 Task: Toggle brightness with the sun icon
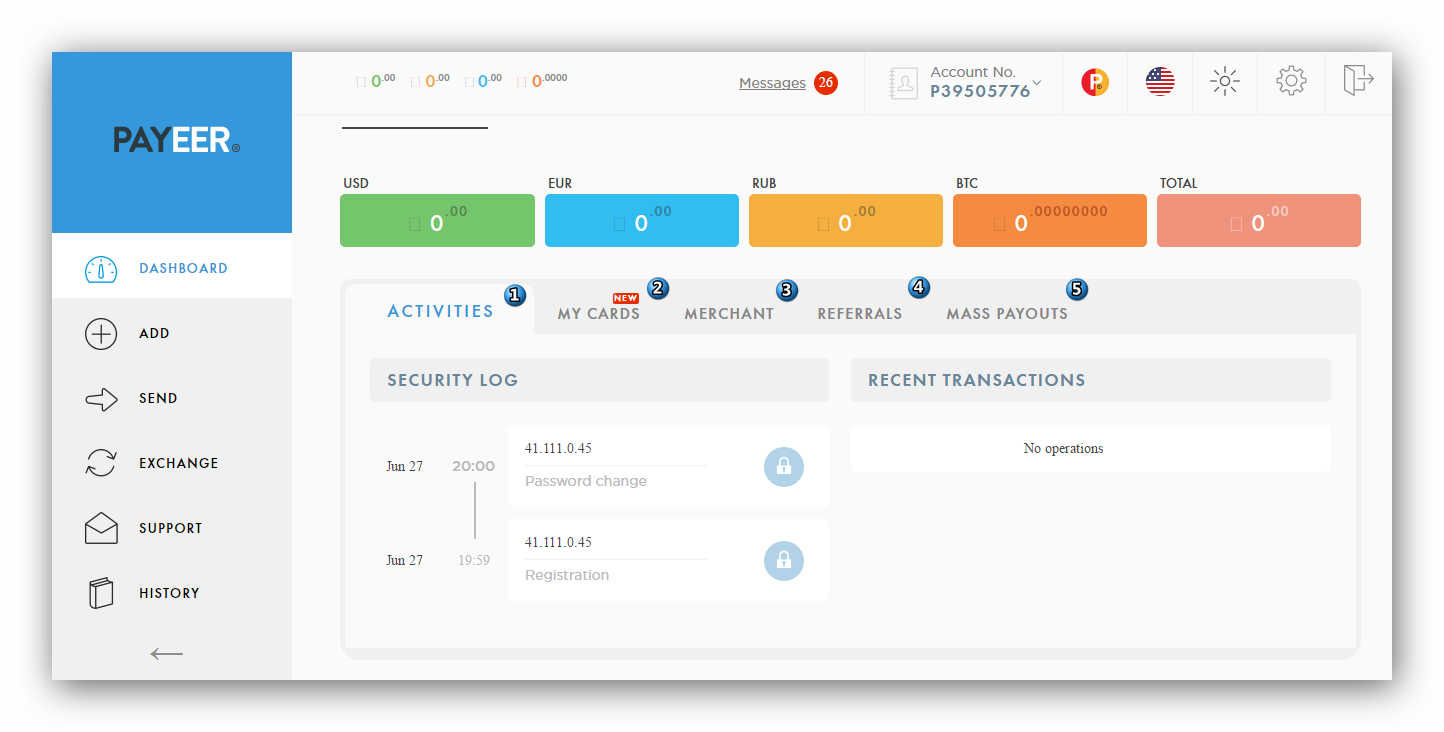click(1225, 82)
